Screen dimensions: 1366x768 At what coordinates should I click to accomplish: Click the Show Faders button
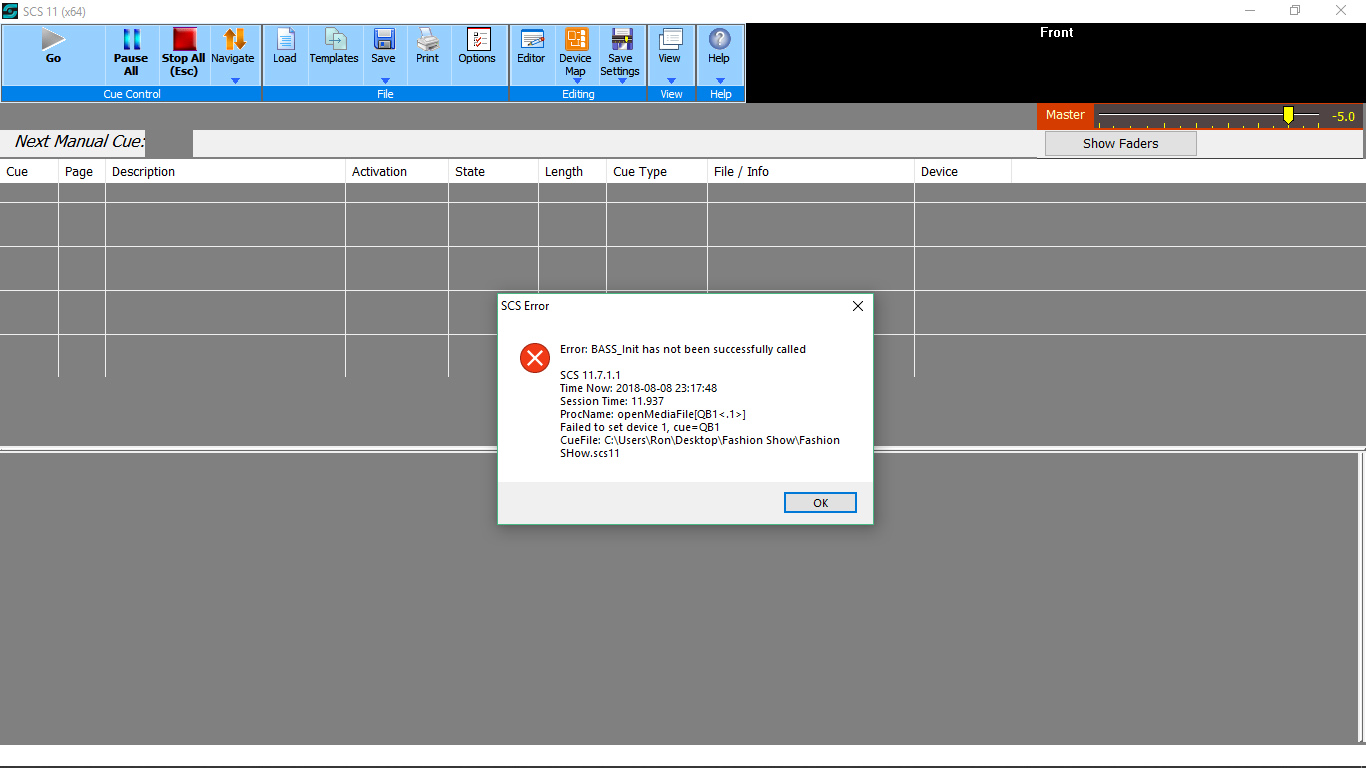tap(1120, 144)
